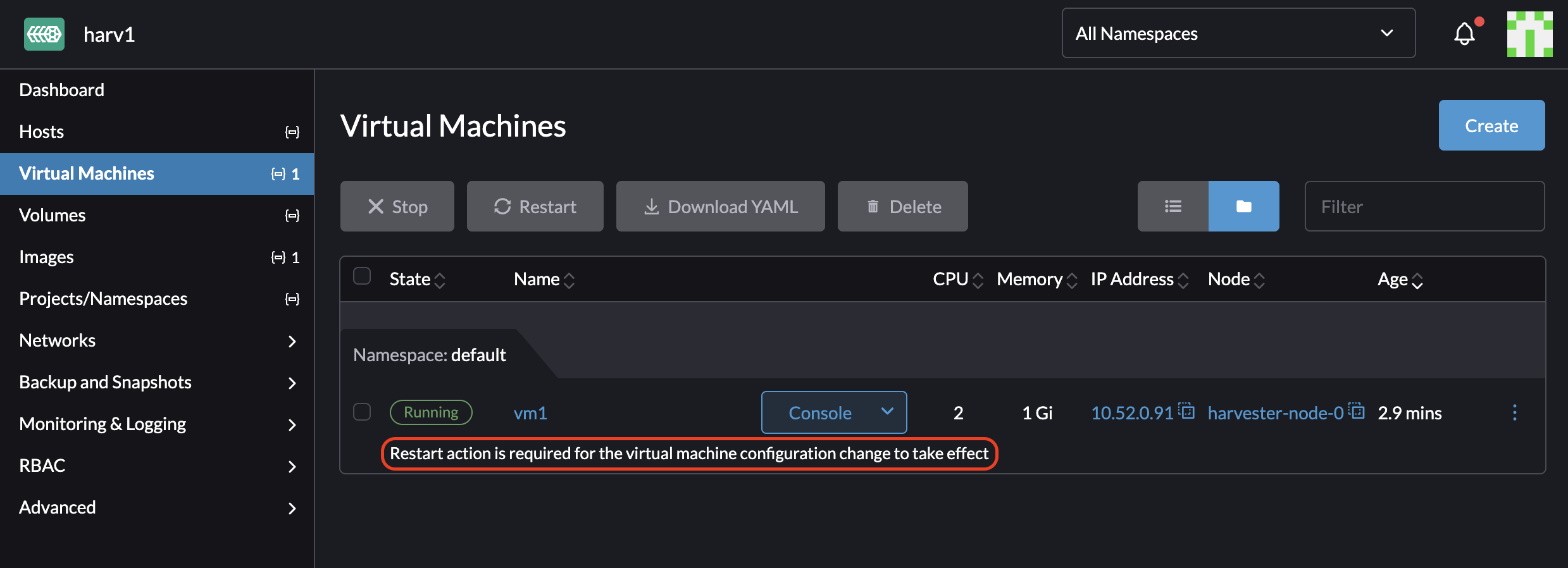Click inside the Filter input field

coord(1424,206)
